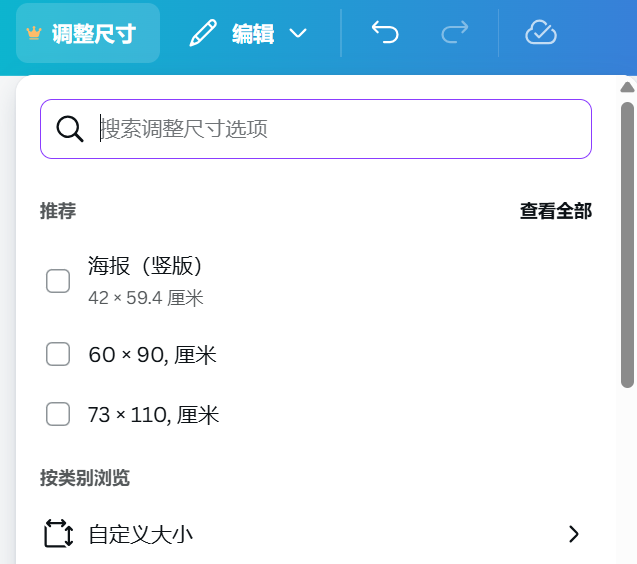Click the magnifier icon in the search box

point(70,129)
